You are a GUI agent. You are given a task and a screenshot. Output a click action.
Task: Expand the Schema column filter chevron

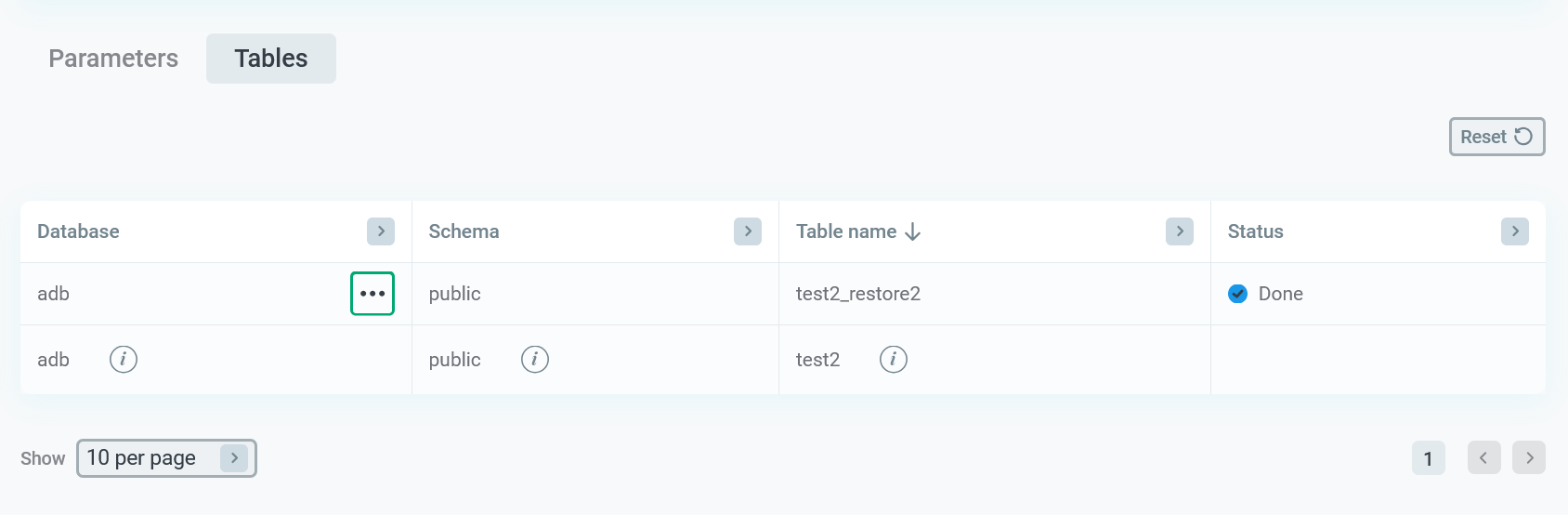pyautogui.click(x=748, y=231)
